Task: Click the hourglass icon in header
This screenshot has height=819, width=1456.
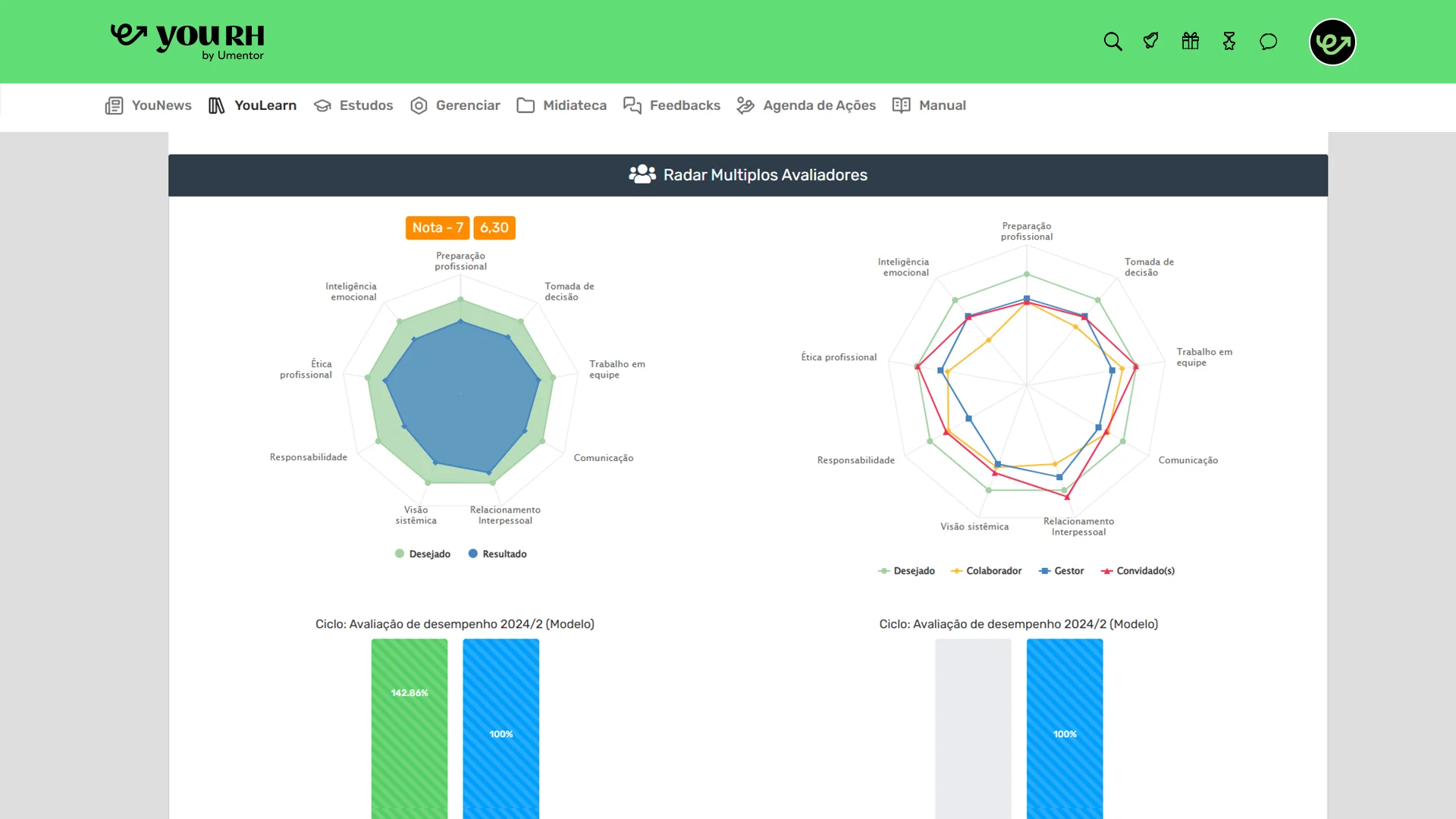Action: point(1229,41)
